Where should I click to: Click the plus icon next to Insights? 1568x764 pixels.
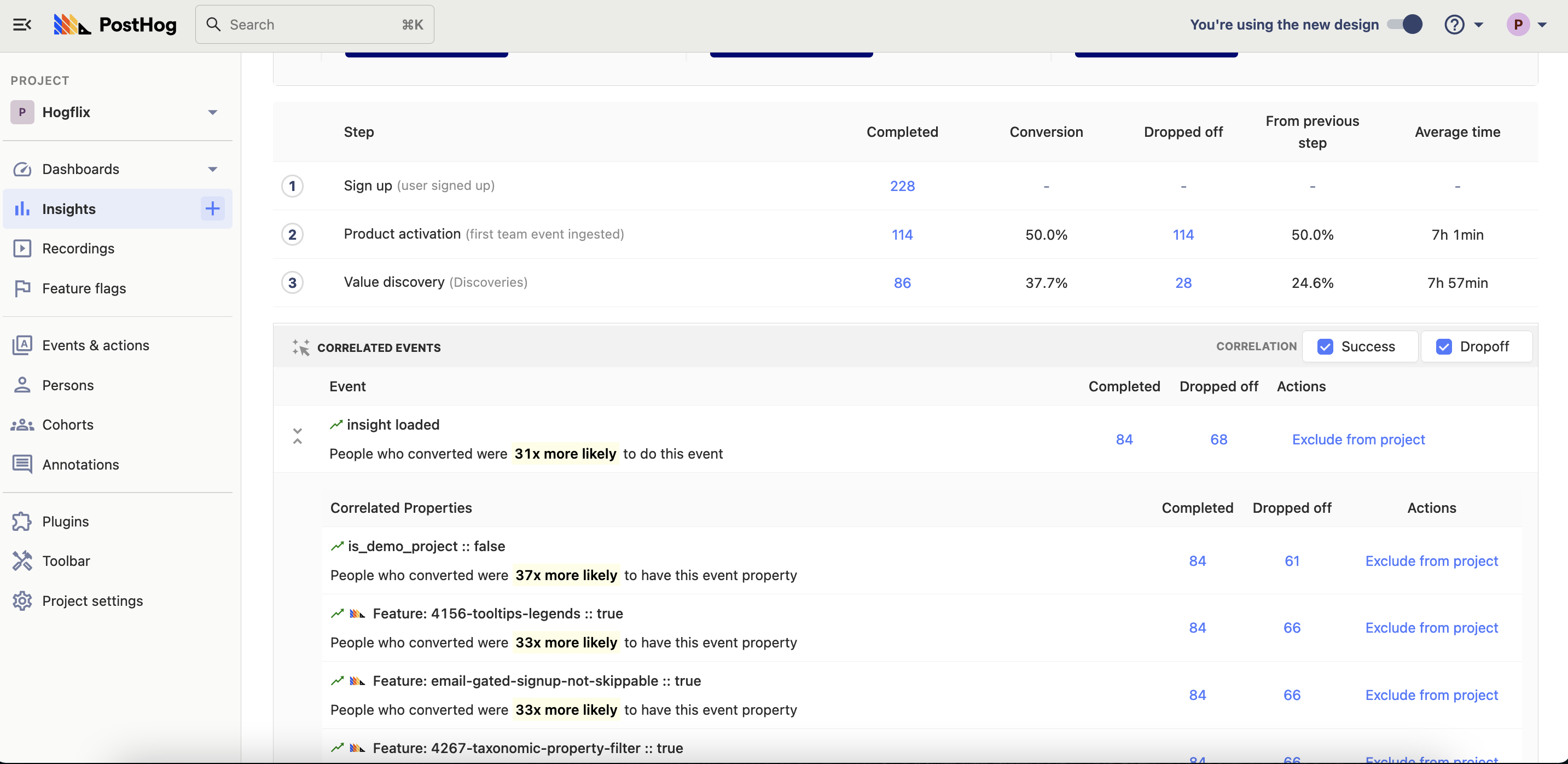pyautogui.click(x=212, y=209)
